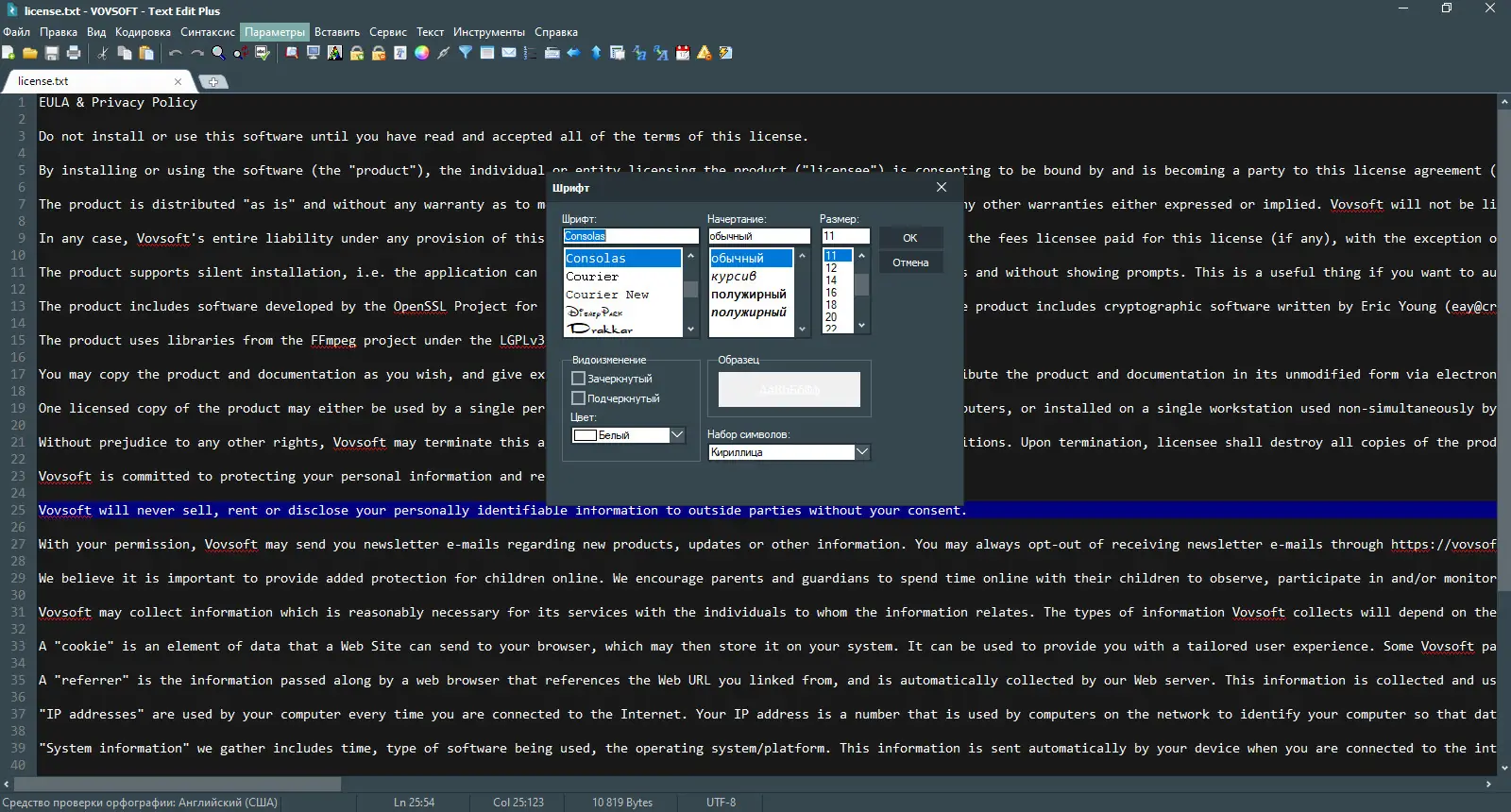Save the document with the floppy icon
This screenshot has height=812, width=1511.
[52, 53]
